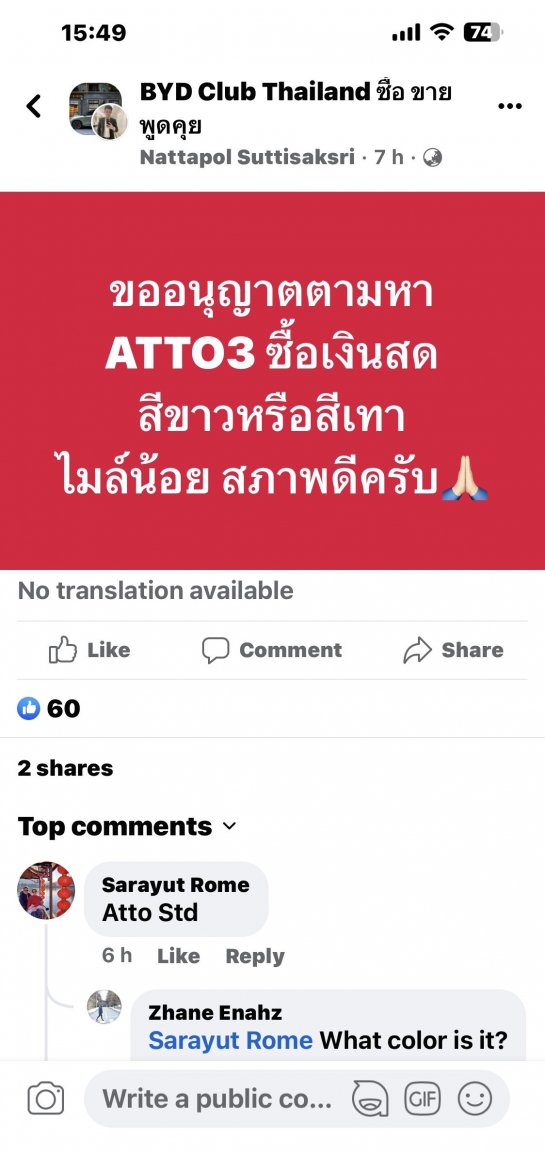Open Nattapol Suttisaksri's profile
Image resolution: width=545 pixels, height=1152 pixels.
[247, 157]
